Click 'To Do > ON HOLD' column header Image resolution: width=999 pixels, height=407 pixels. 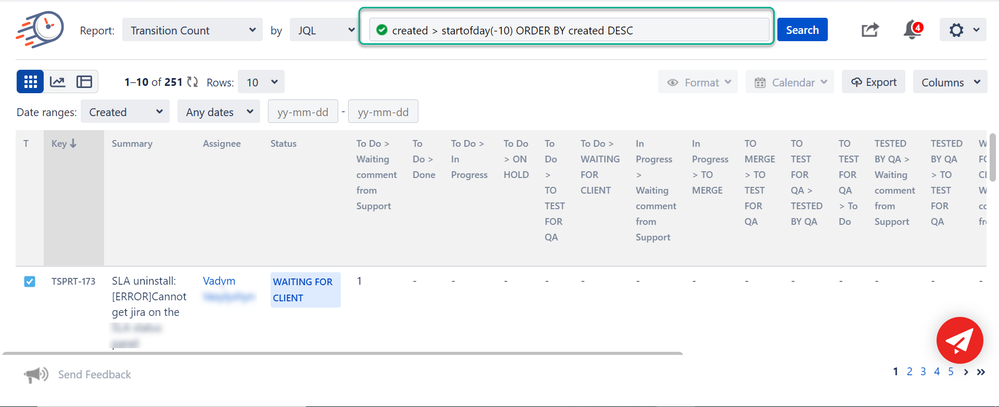pyautogui.click(x=516, y=159)
